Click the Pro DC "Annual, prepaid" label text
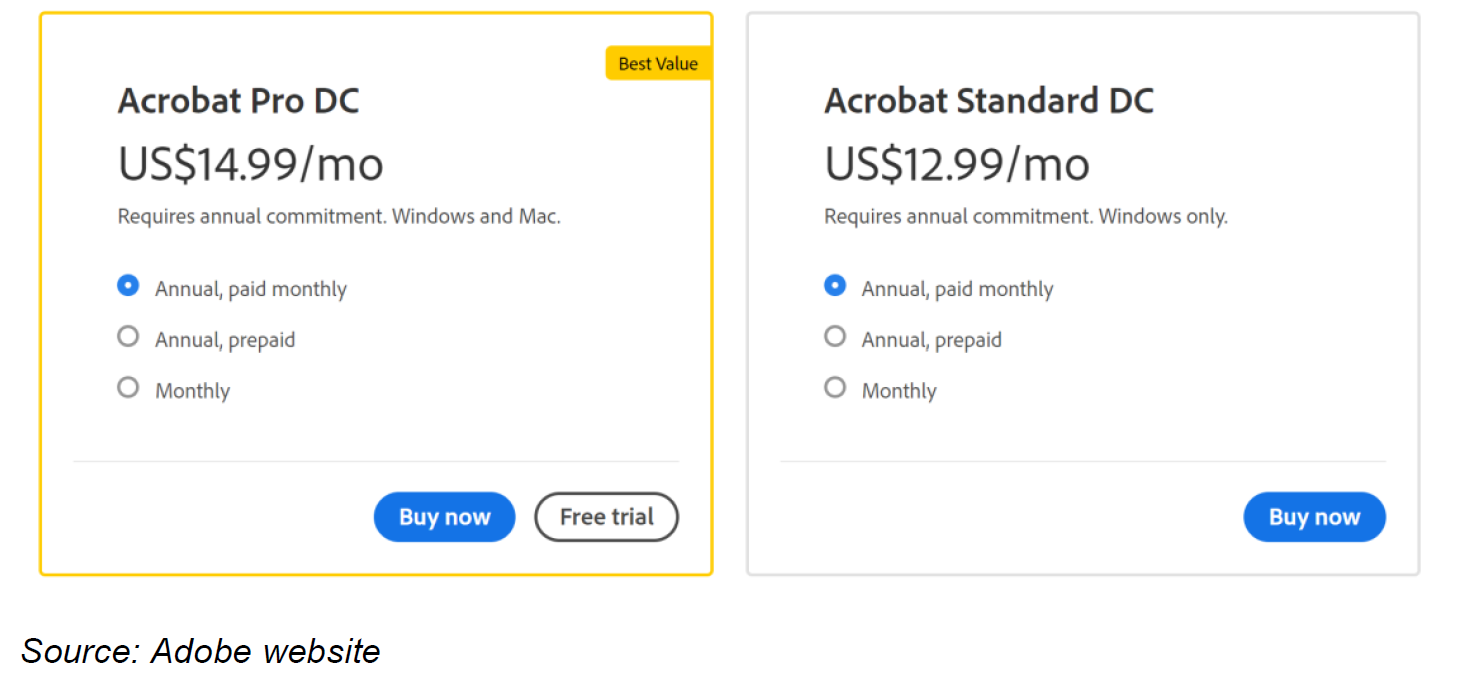 225,340
